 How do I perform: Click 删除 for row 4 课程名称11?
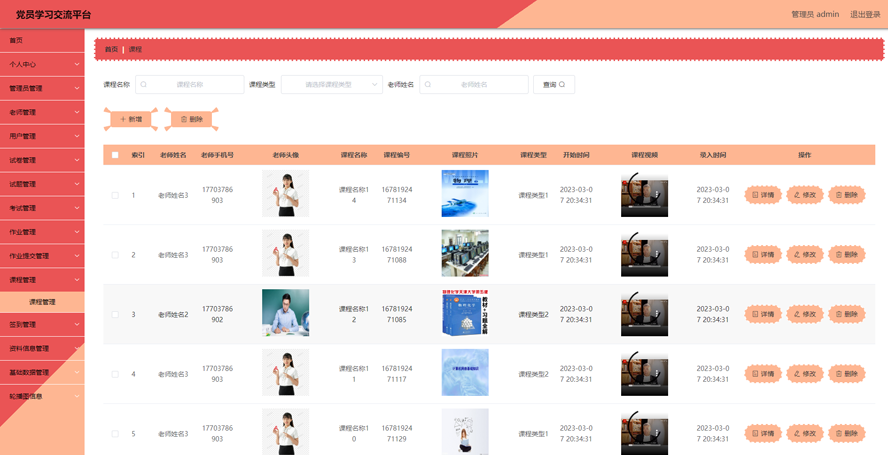click(x=847, y=374)
